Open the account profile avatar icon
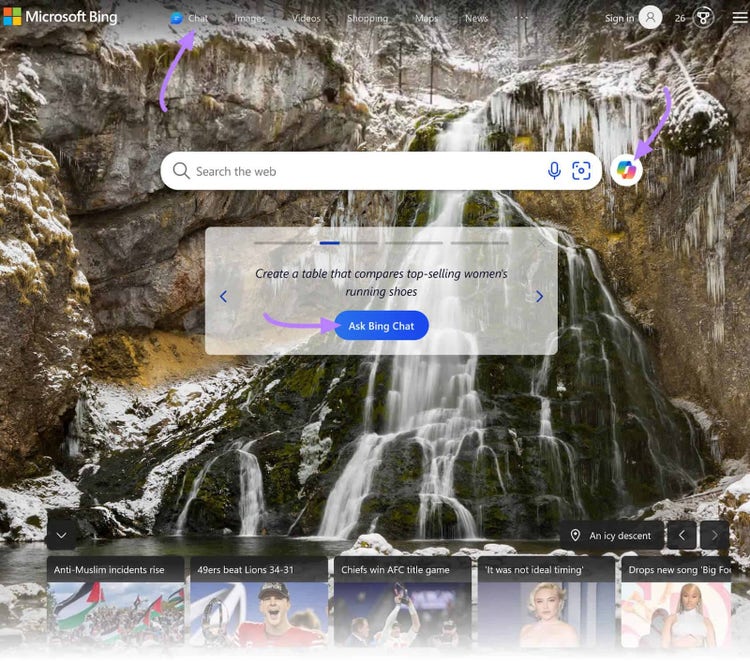Image resolution: width=750 pixels, height=661 pixels. tap(651, 17)
